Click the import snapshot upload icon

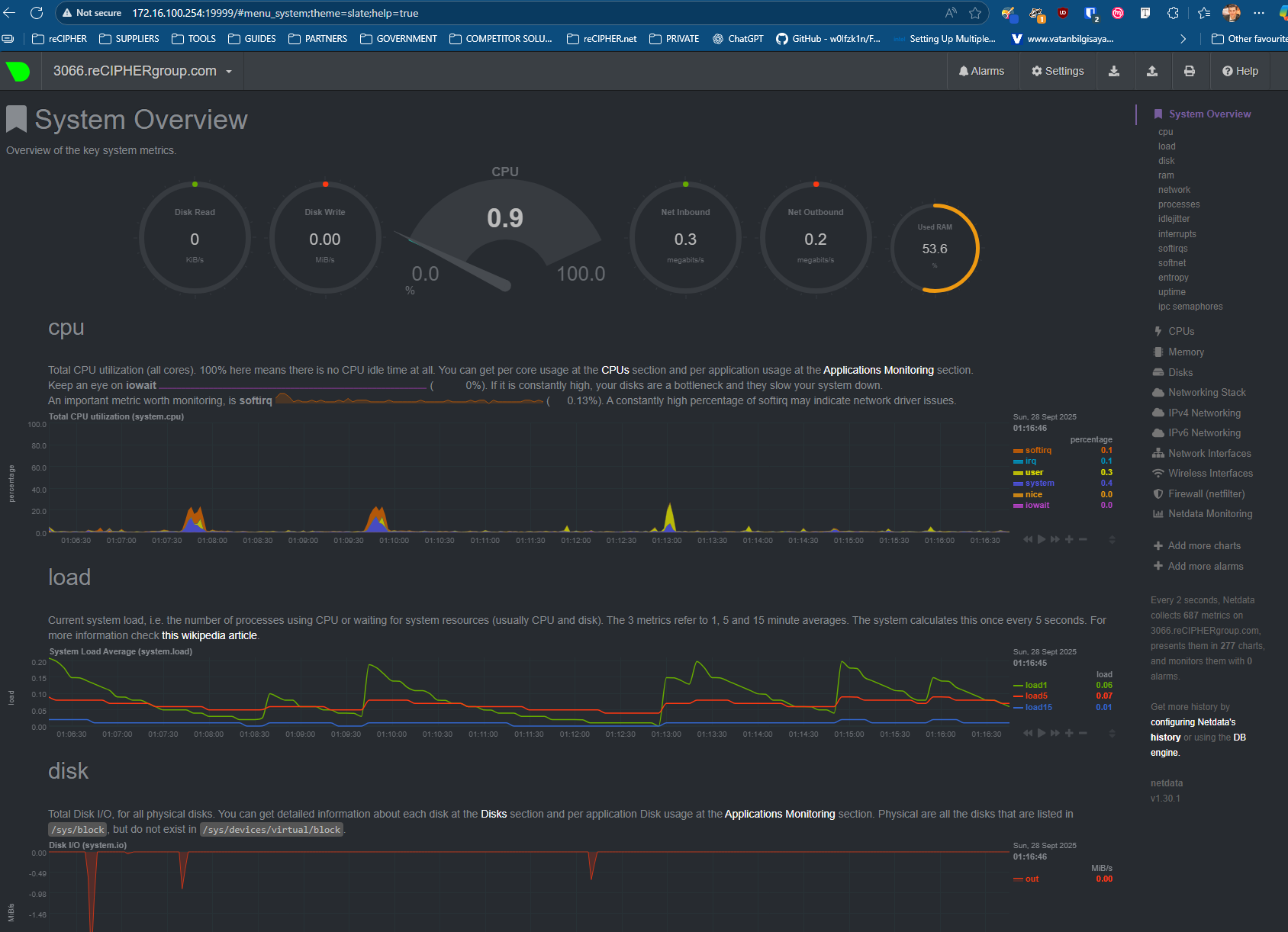(x=1152, y=71)
